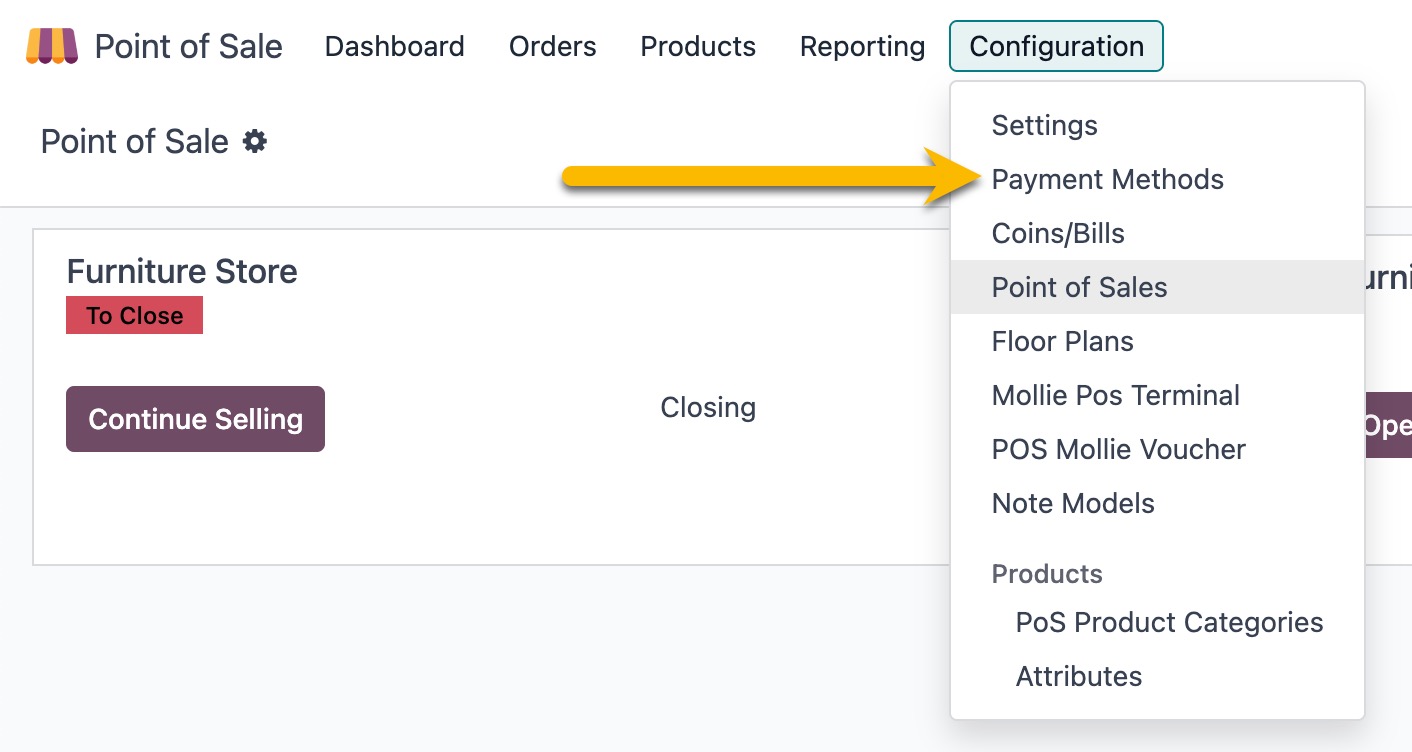The image size is (1412, 752).
Task: Open the Dashboard menu
Action: pos(394,46)
